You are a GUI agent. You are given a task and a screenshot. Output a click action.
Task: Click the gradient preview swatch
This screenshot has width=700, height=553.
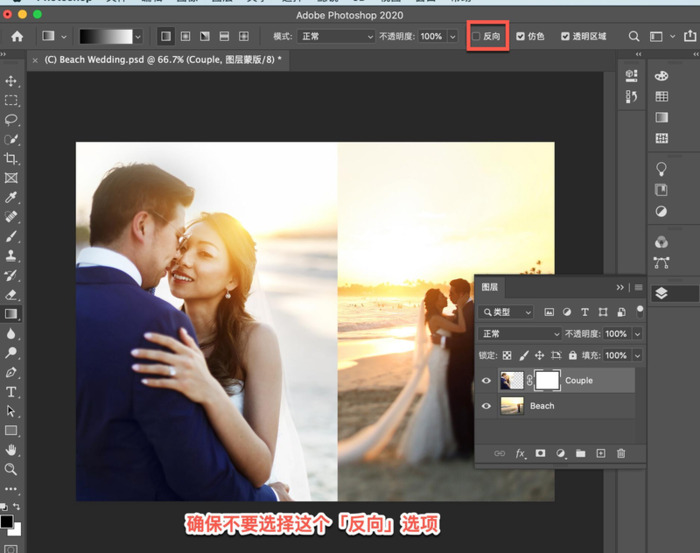tap(106, 37)
